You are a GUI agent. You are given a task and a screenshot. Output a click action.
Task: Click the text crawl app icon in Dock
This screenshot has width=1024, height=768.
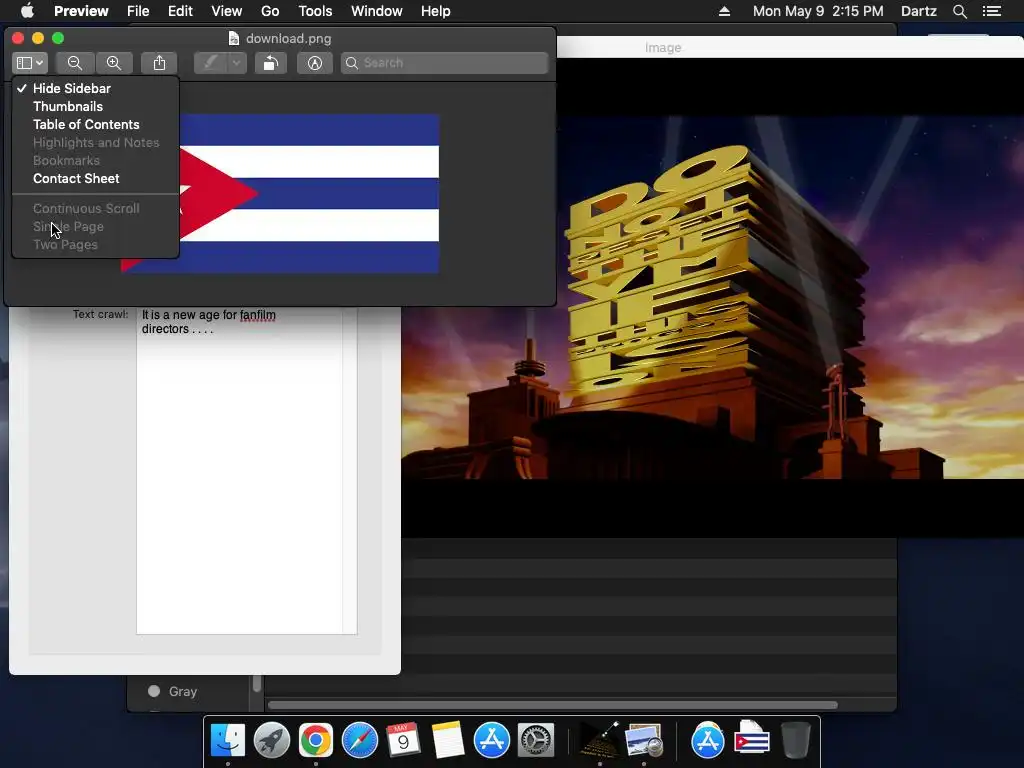600,741
